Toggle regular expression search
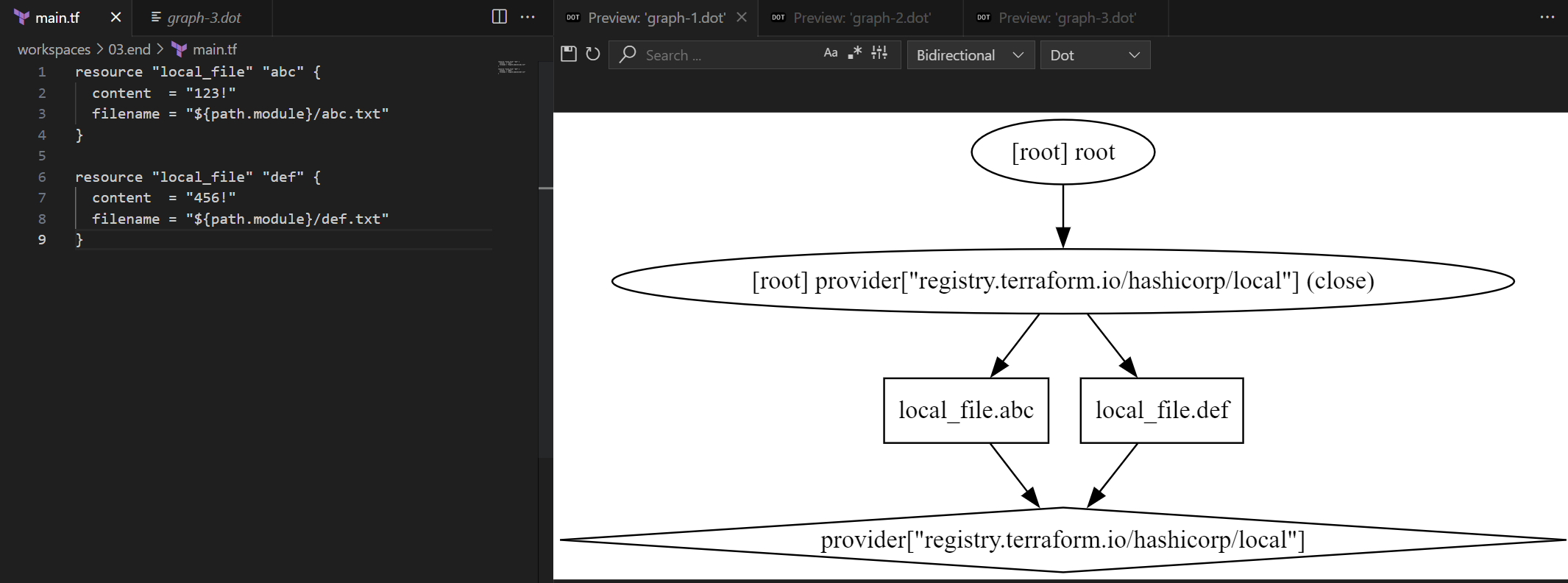Image resolution: width=1568 pixels, height=583 pixels. click(855, 53)
